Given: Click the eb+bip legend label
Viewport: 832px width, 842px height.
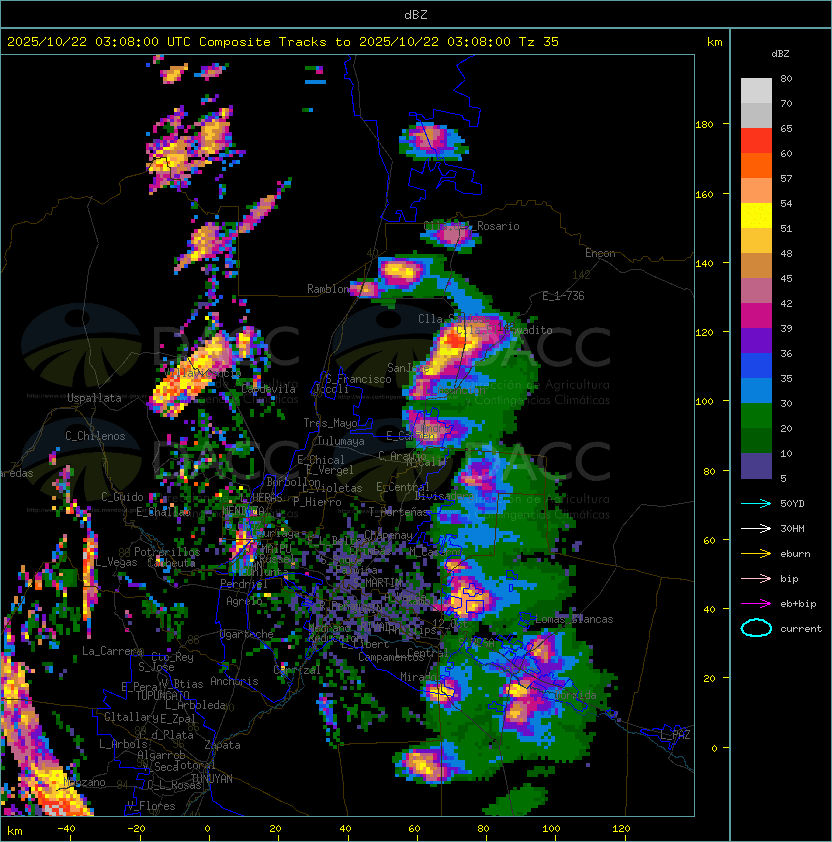Looking at the screenshot, I should pyautogui.click(x=798, y=604).
